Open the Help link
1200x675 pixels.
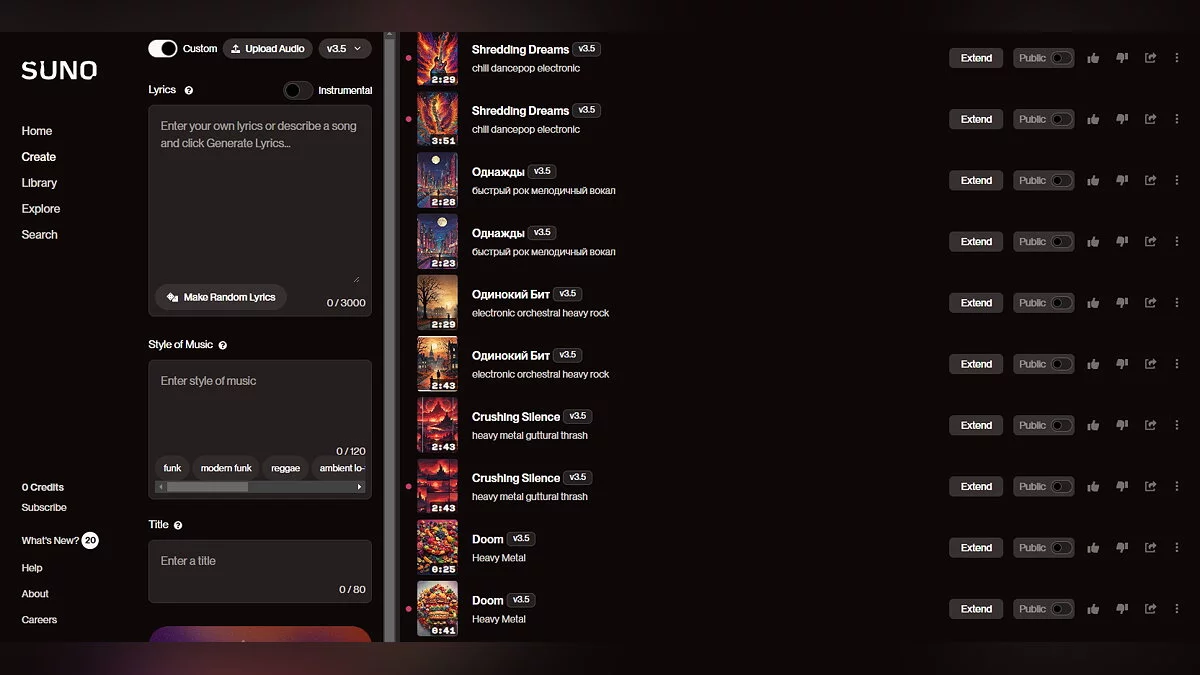[x=32, y=568]
